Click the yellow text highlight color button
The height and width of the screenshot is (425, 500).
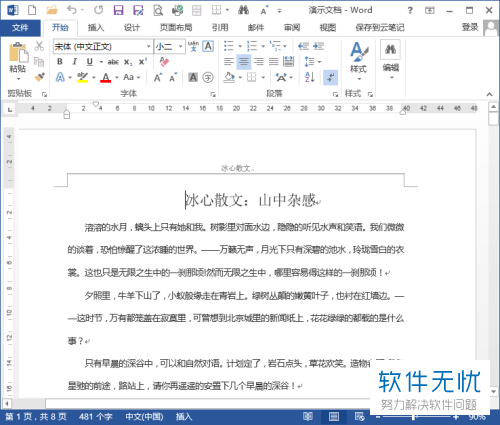coord(82,78)
